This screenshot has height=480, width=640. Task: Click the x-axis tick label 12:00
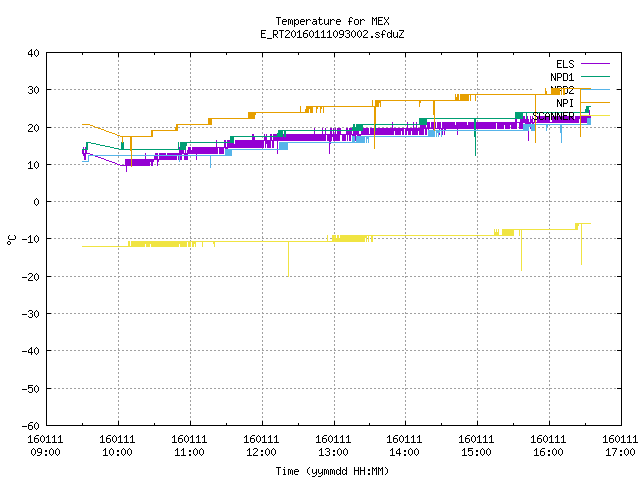(261, 452)
